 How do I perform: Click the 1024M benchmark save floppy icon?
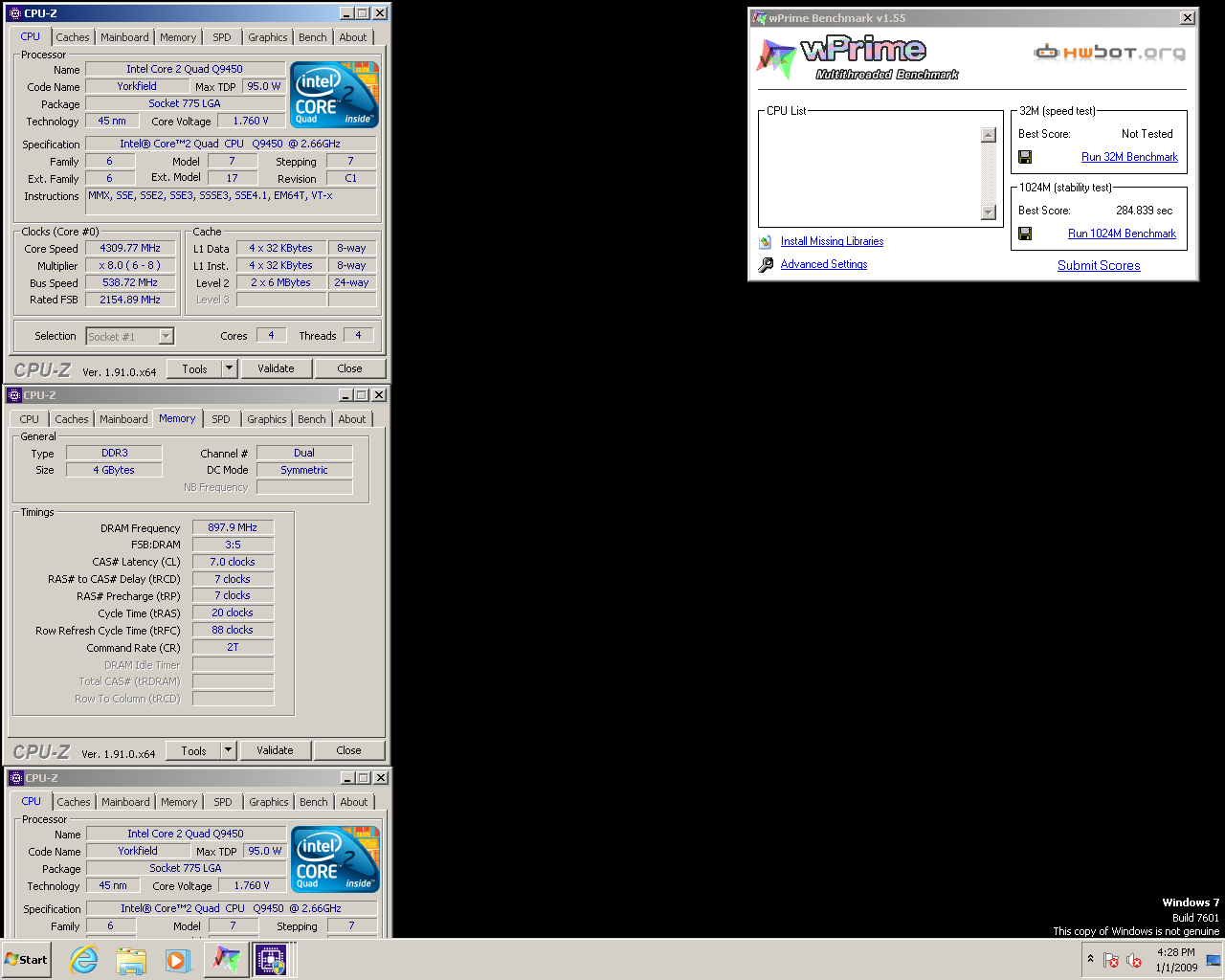click(x=1025, y=234)
